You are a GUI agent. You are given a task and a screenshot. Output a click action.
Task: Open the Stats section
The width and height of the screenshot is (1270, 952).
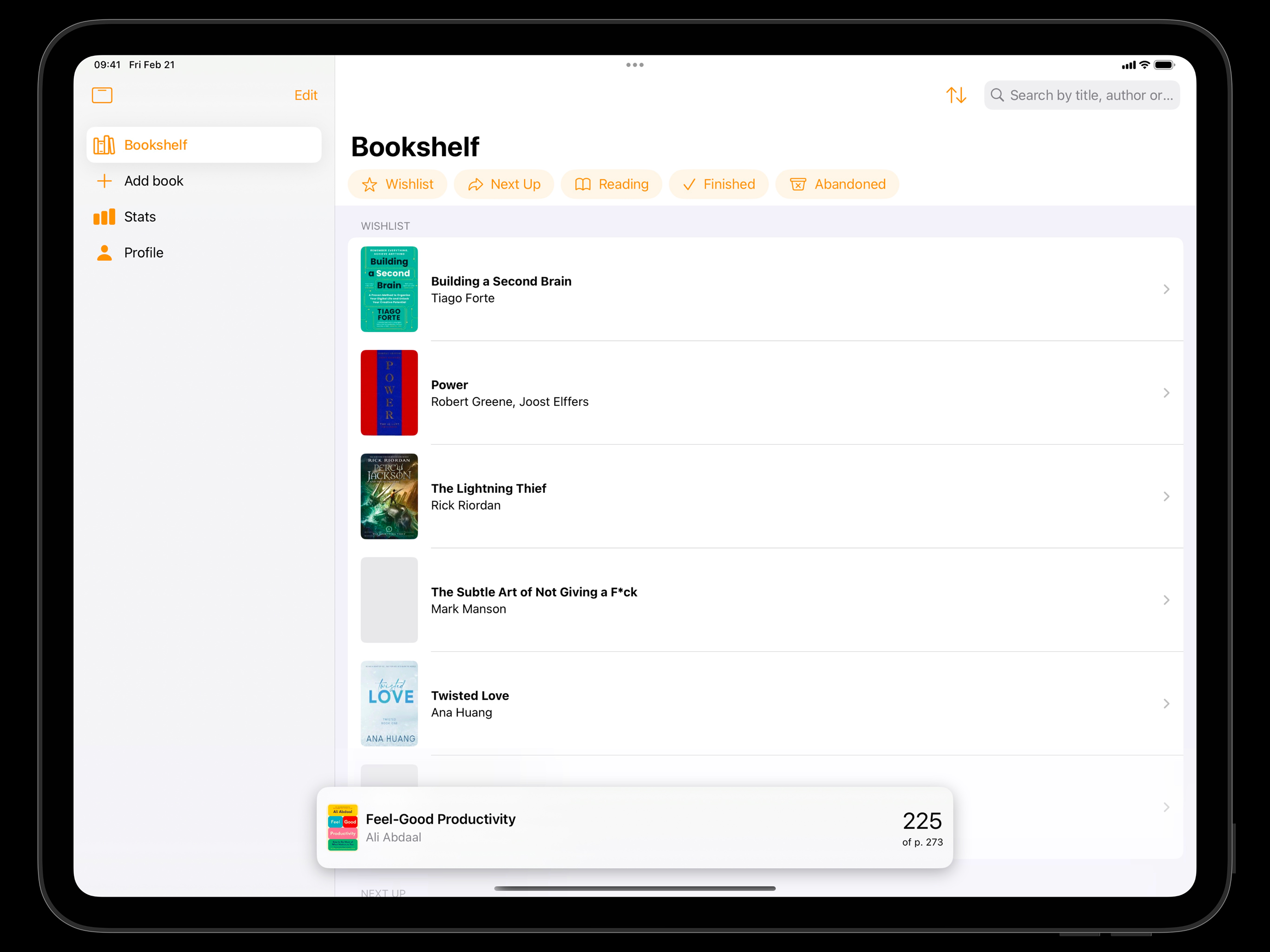tap(204, 217)
